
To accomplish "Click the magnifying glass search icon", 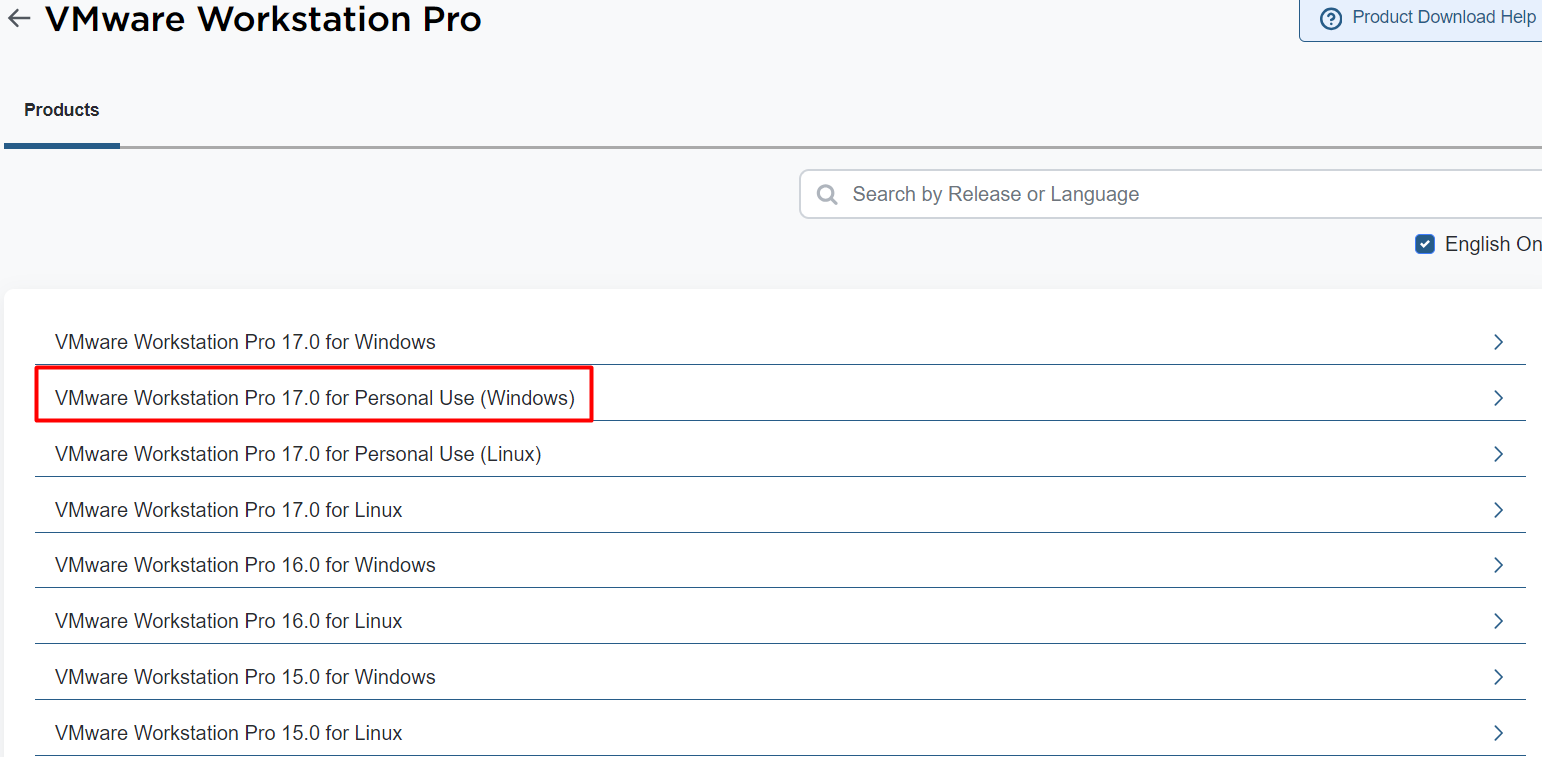I will coord(827,194).
